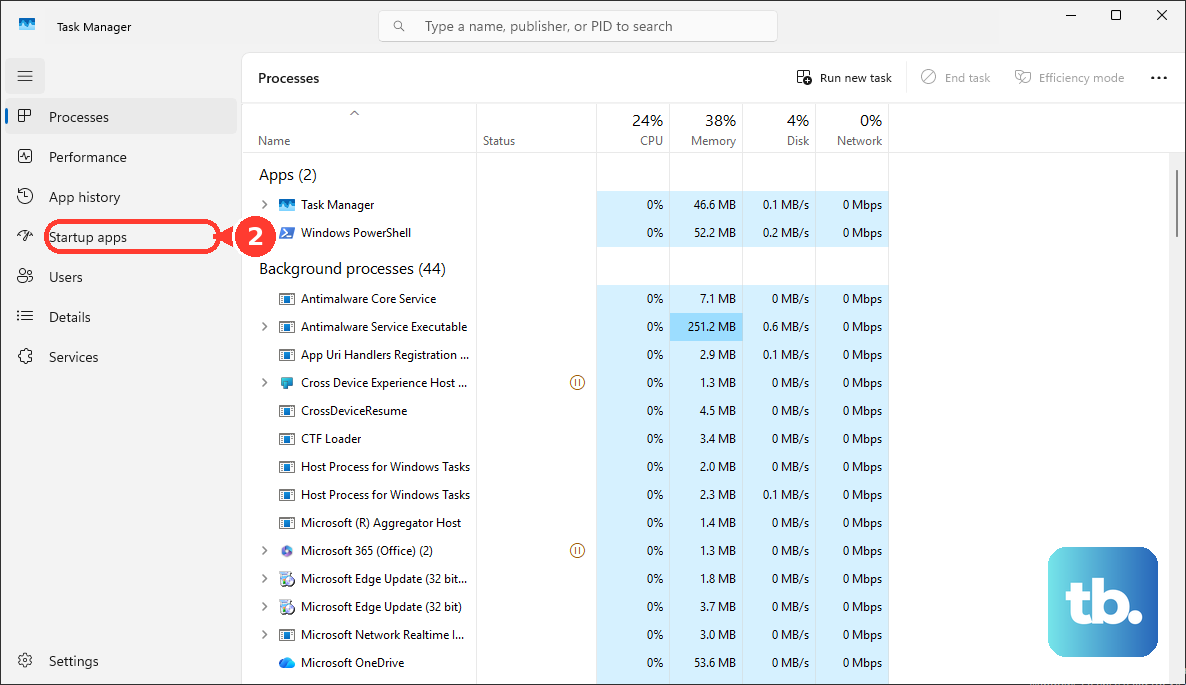The width and height of the screenshot is (1186, 685).
Task: Click the vertical scrollbar thumb
Action: pyautogui.click(x=1176, y=203)
